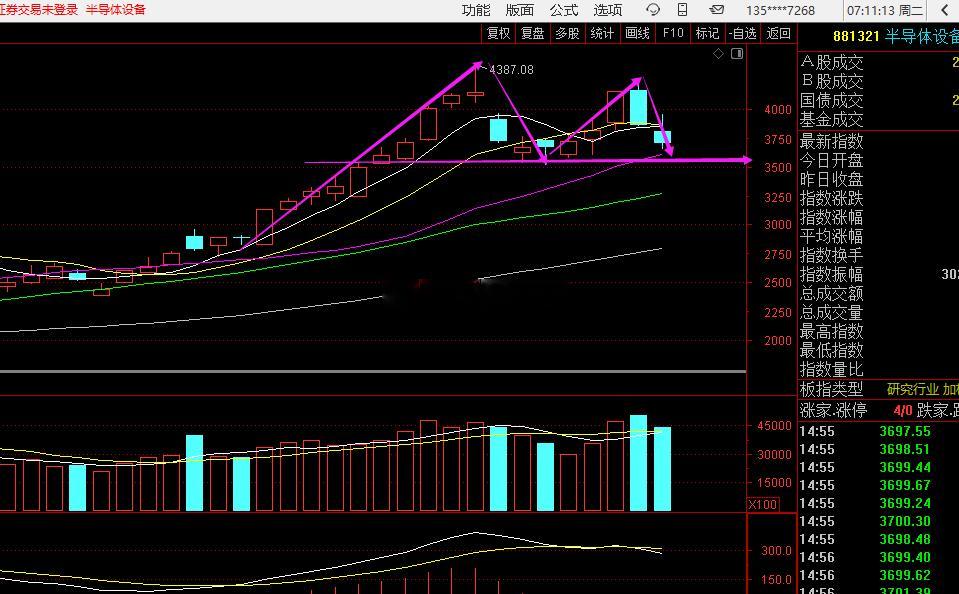This screenshot has height=594, width=959.
Task: Click the 返回 button
Action: [778, 34]
